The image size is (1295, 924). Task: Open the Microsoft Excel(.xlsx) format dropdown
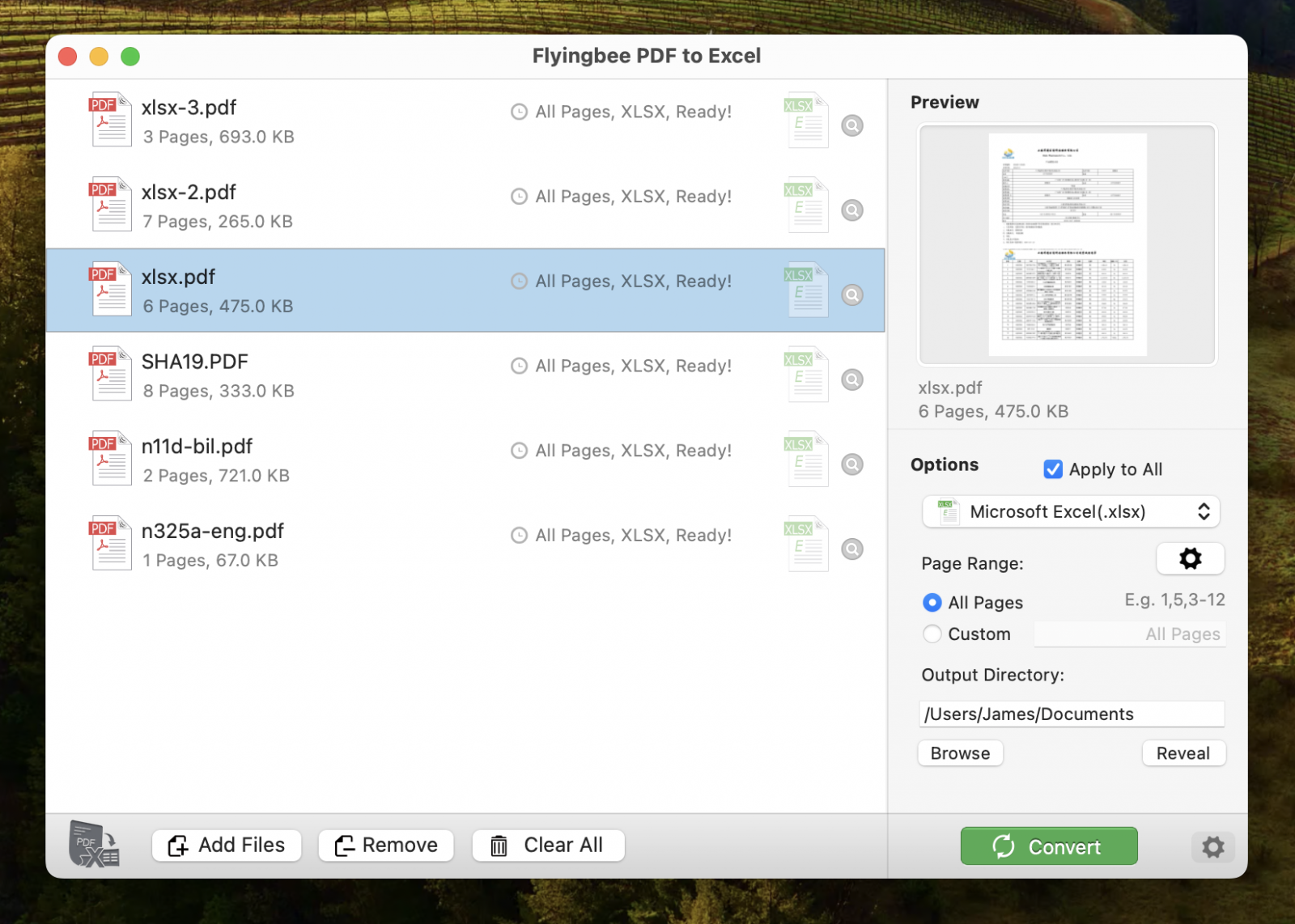coord(1071,511)
